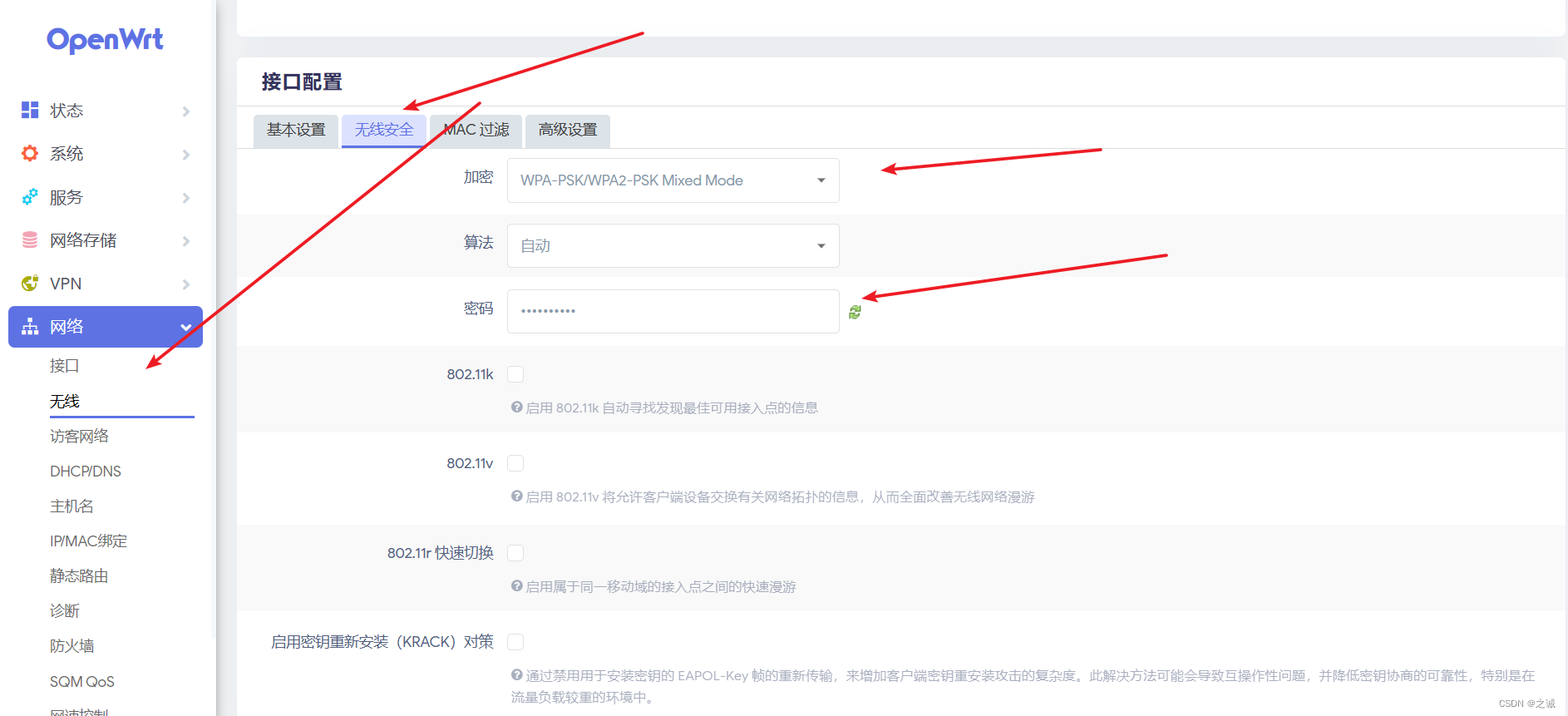Go to the 高级设置 tab
Screen dimensions: 1568x716
tap(568, 131)
